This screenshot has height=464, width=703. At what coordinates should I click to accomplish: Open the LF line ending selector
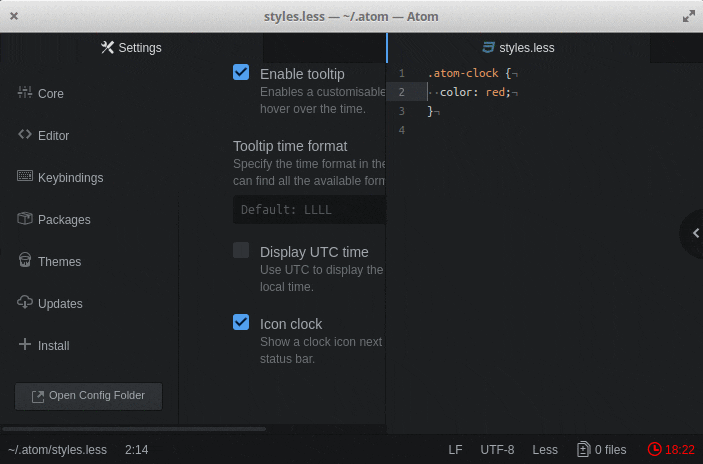(x=455, y=450)
